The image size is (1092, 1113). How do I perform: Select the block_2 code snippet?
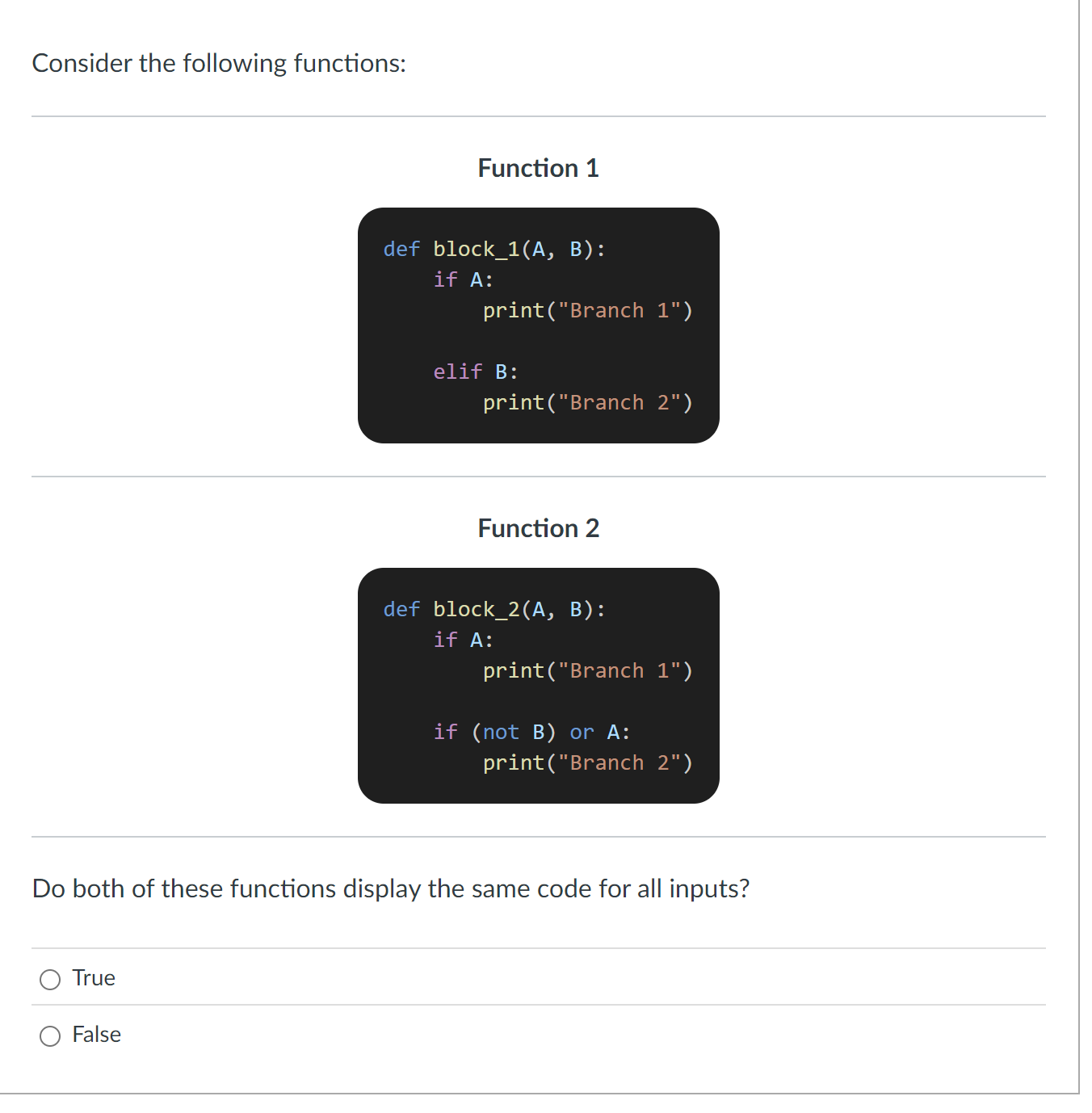click(x=538, y=685)
